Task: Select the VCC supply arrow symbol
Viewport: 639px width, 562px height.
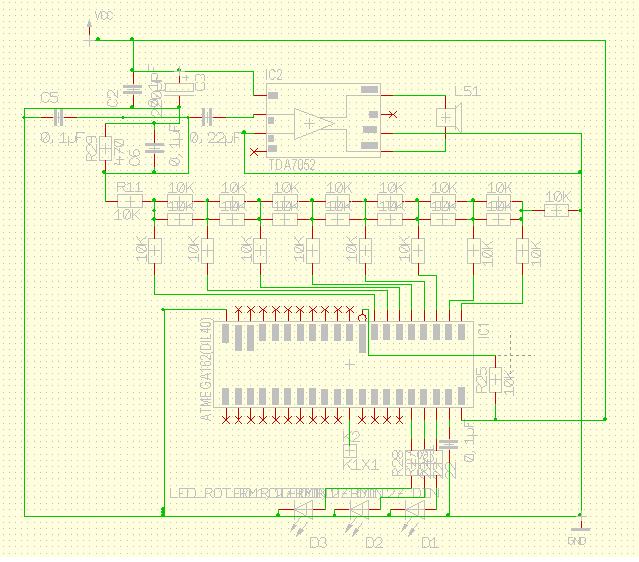Action: 89,32
